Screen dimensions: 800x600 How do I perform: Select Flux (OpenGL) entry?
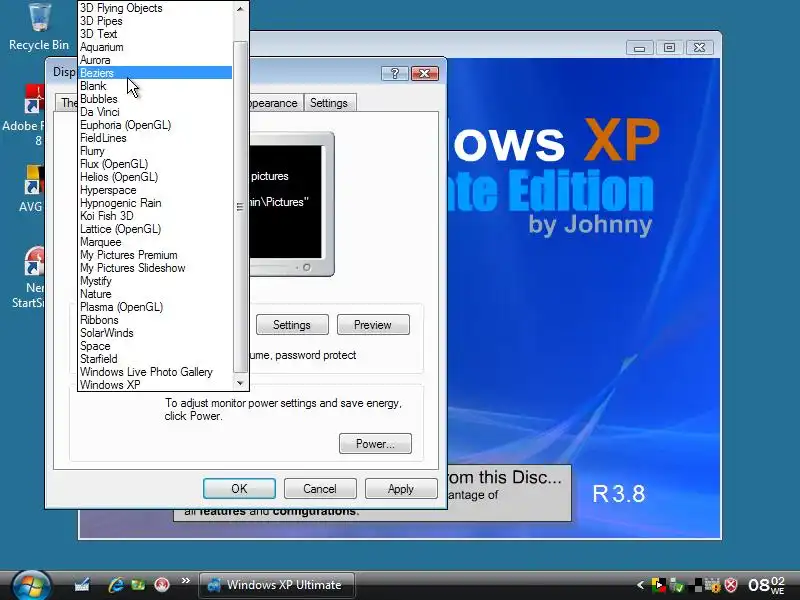point(156,164)
